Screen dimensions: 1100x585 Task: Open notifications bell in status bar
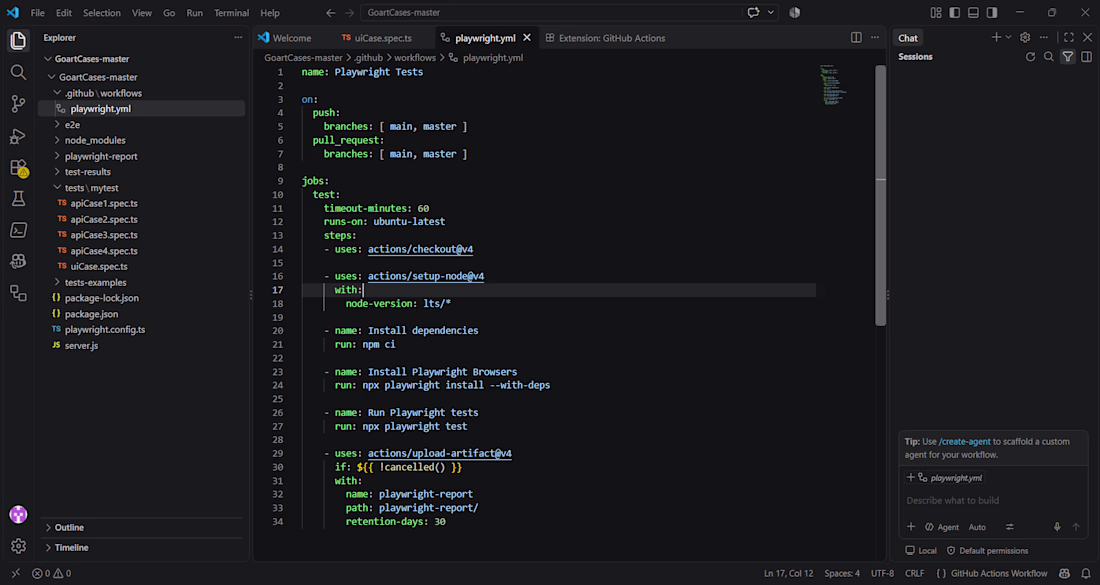[x=1086, y=573]
